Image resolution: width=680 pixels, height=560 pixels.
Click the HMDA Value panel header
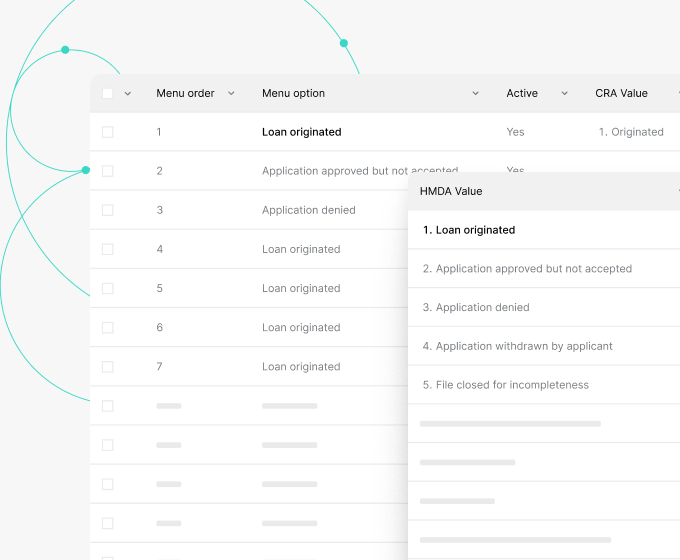[451, 191]
